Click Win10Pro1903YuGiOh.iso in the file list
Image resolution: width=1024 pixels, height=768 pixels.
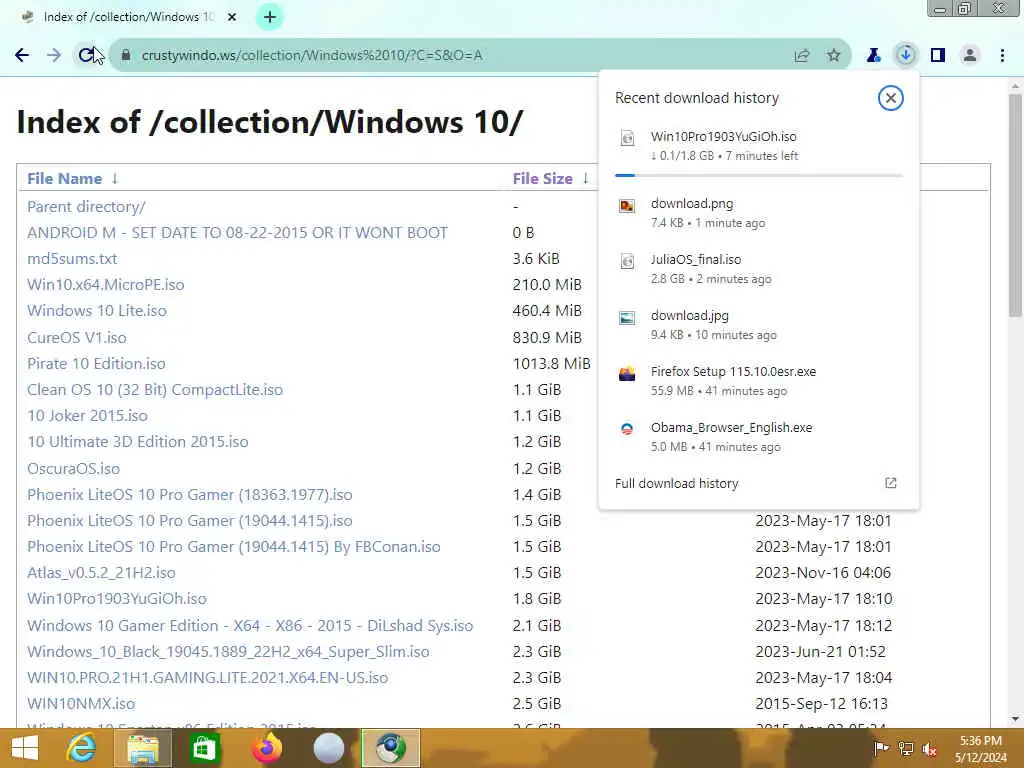pyautogui.click(x=116, y=599)
